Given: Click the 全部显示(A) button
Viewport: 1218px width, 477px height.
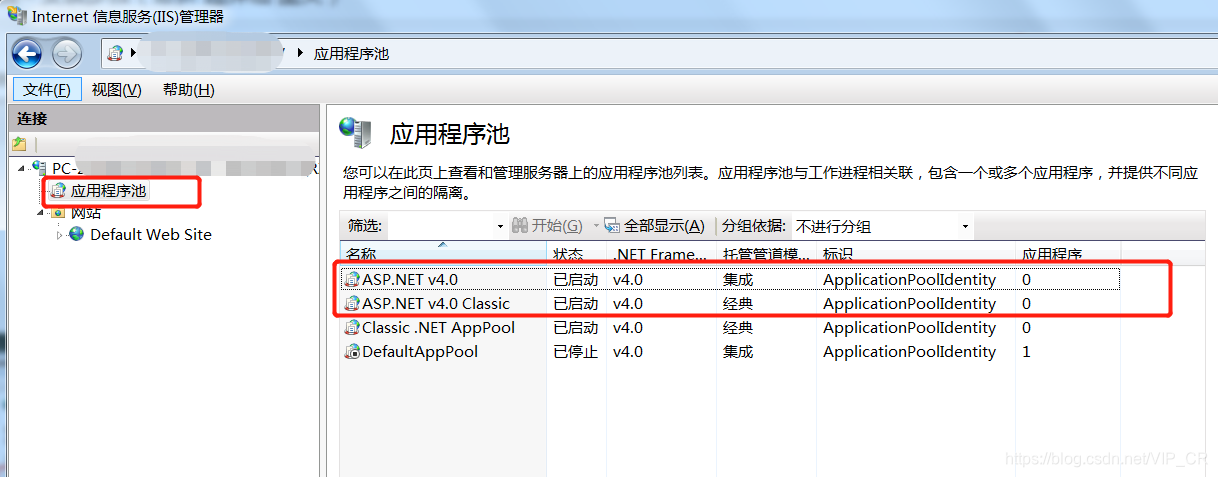Looking at the screenshot, I should [x=654, y=226].
